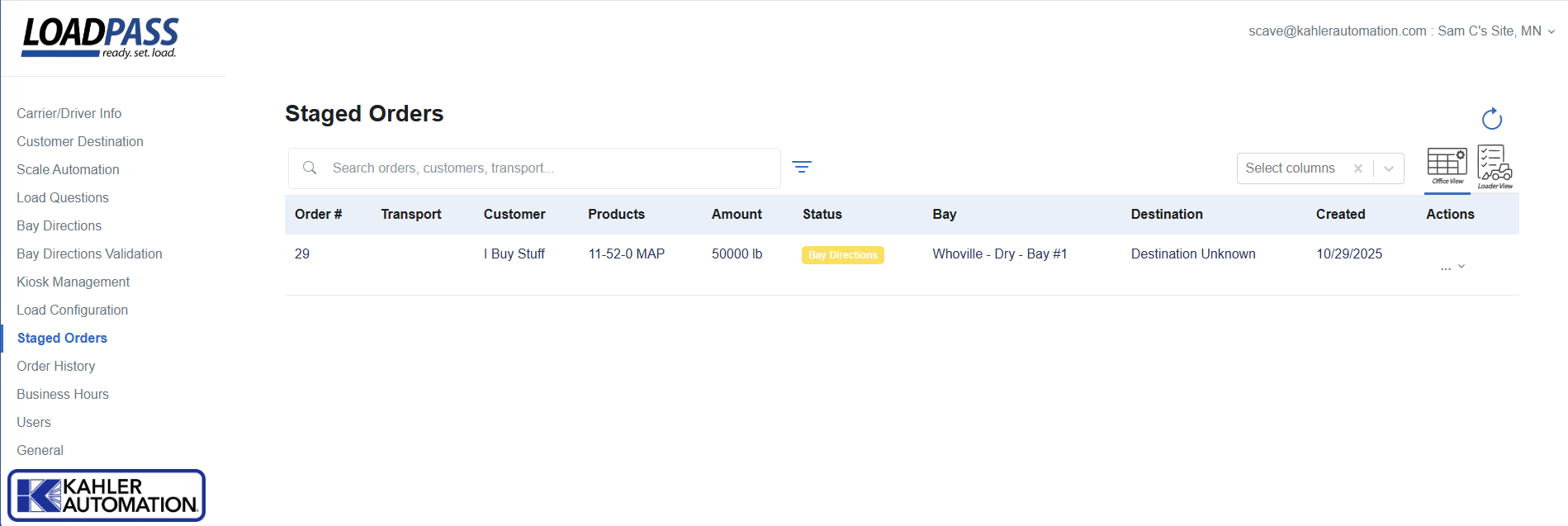Click the Order # column header
Image resolution: width=1568 pixels, height=526 pixels.
click(x=318, y=214)
